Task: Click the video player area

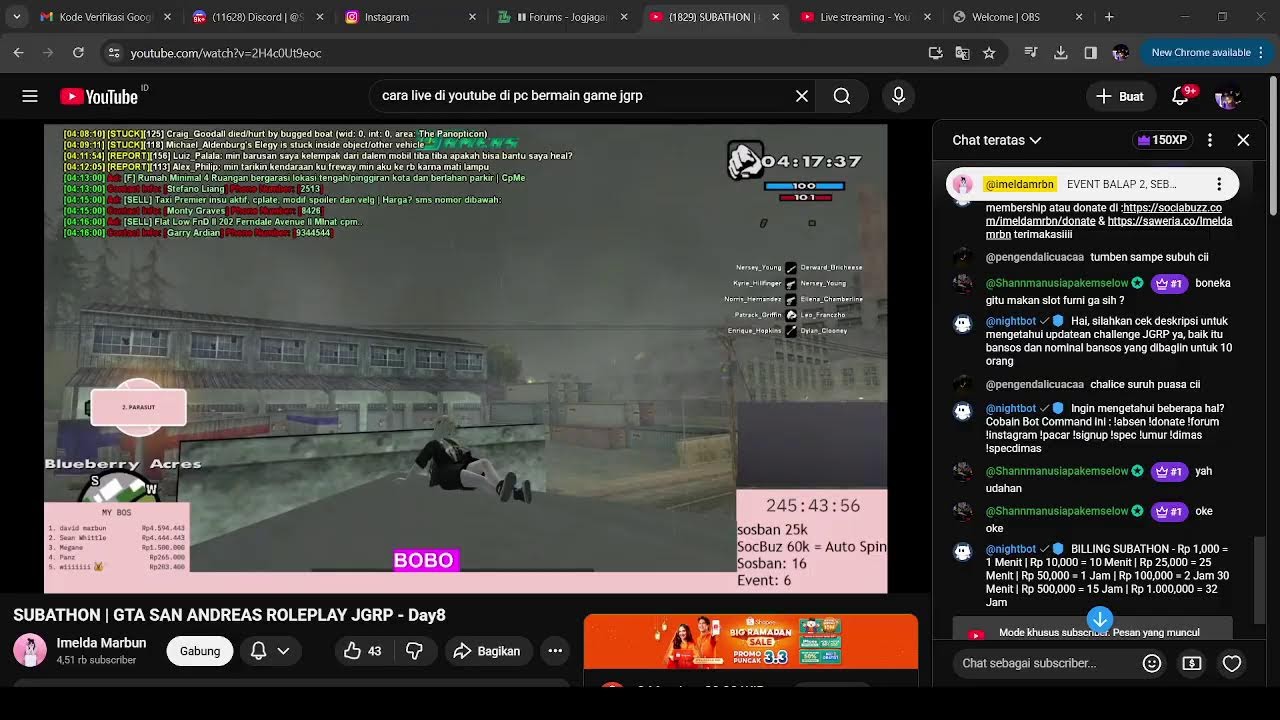Action: tap(465, 358)
